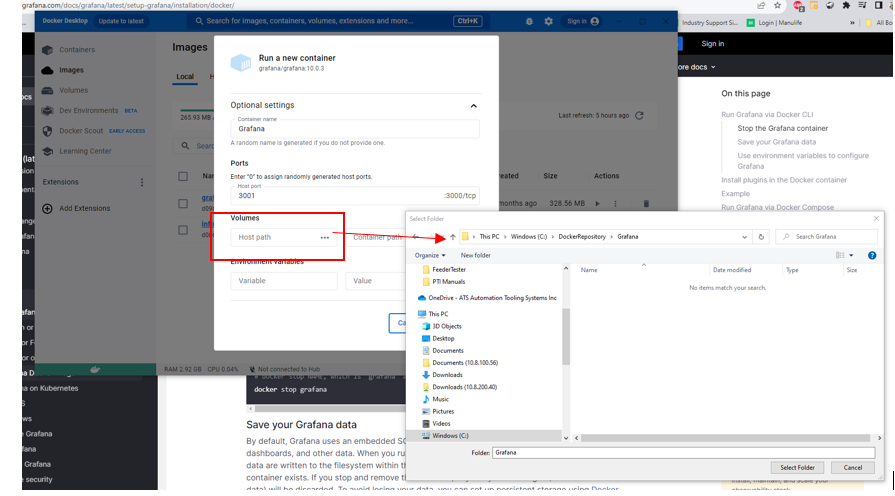895x496 pixels.
Task: Open help in Select Folder dialog
Action: tap(872, 255)
